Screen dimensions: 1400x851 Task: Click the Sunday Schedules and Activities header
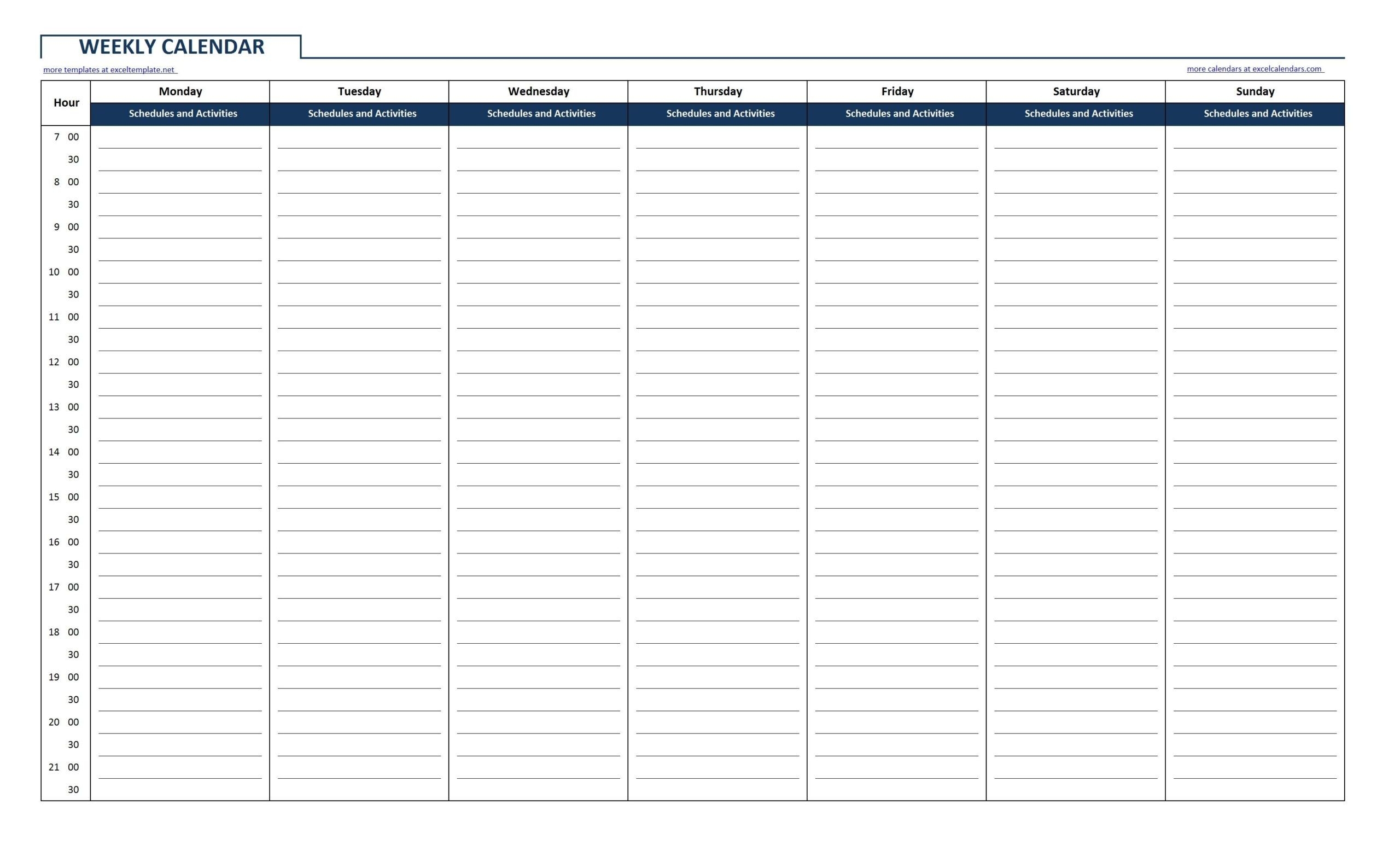click(x=1255, y=114)
